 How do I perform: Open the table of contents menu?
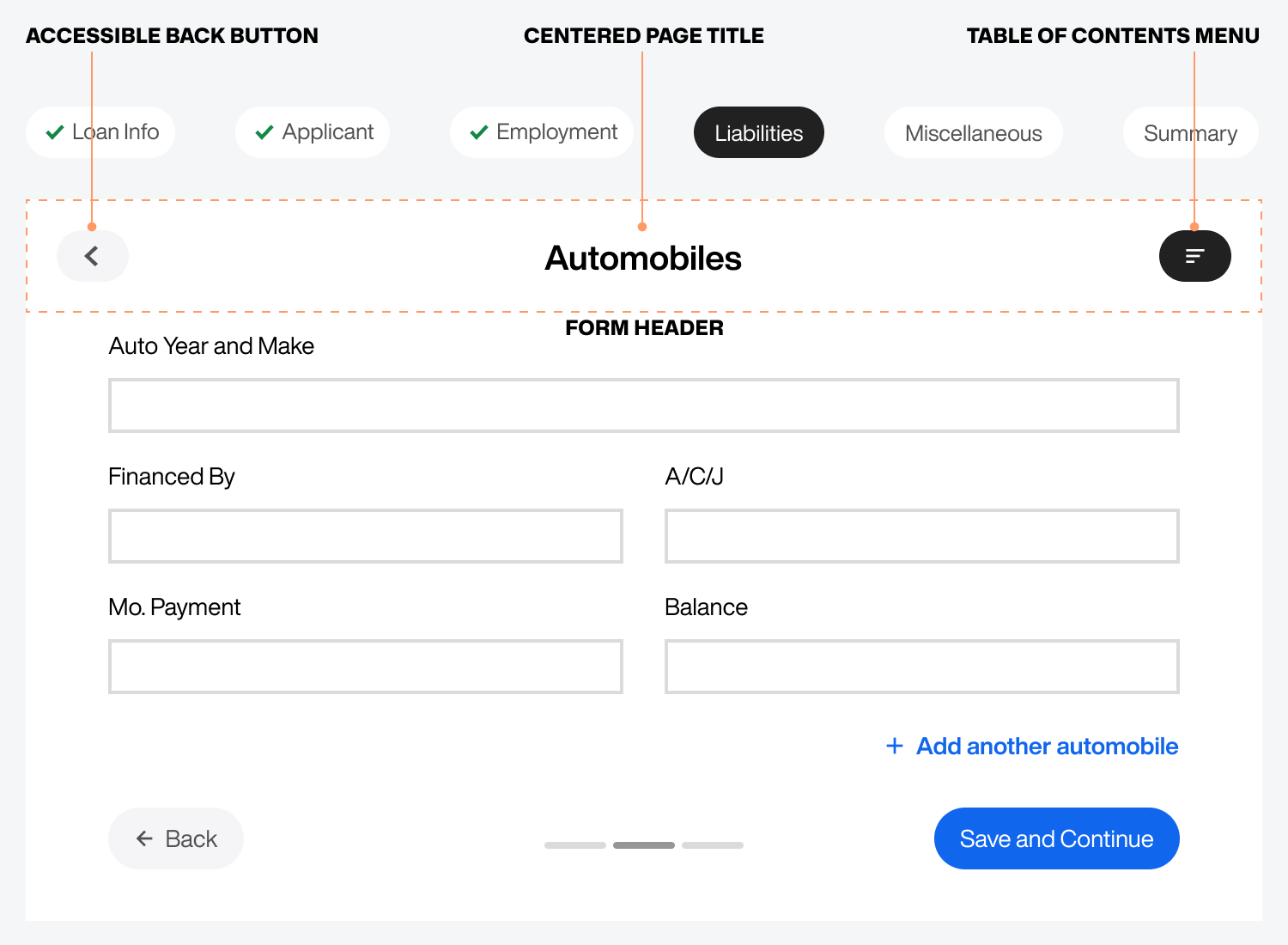tap(1194, 256)
